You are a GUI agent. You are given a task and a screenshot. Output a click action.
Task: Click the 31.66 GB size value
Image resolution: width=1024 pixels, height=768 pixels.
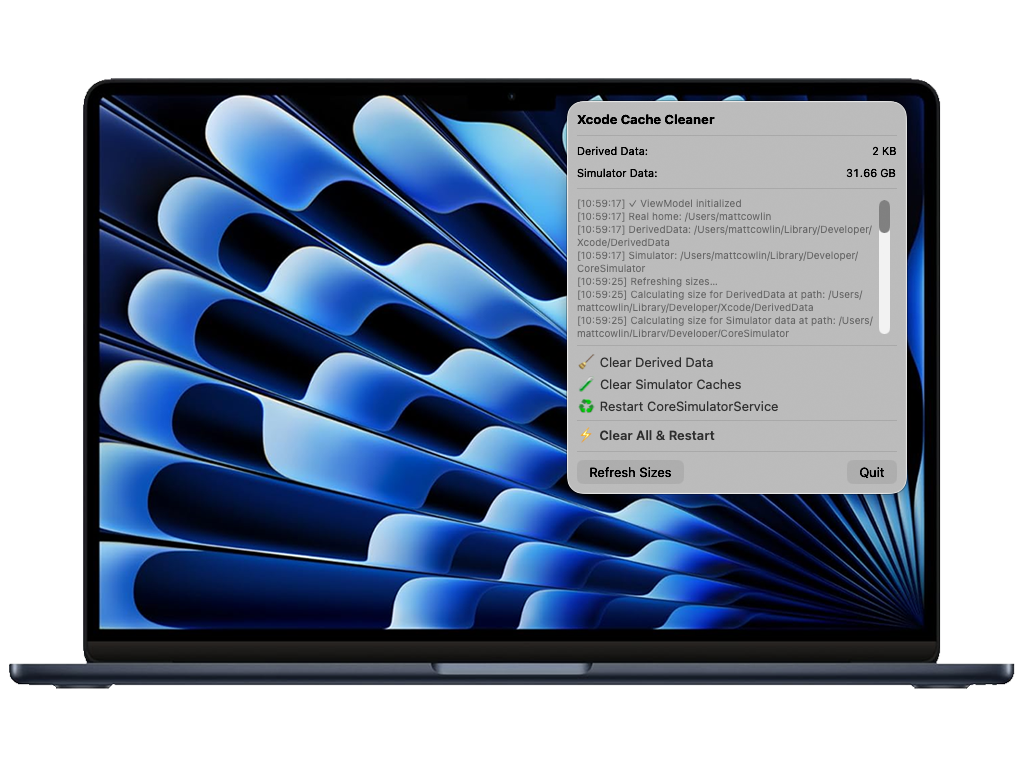[x=871, y=173]
